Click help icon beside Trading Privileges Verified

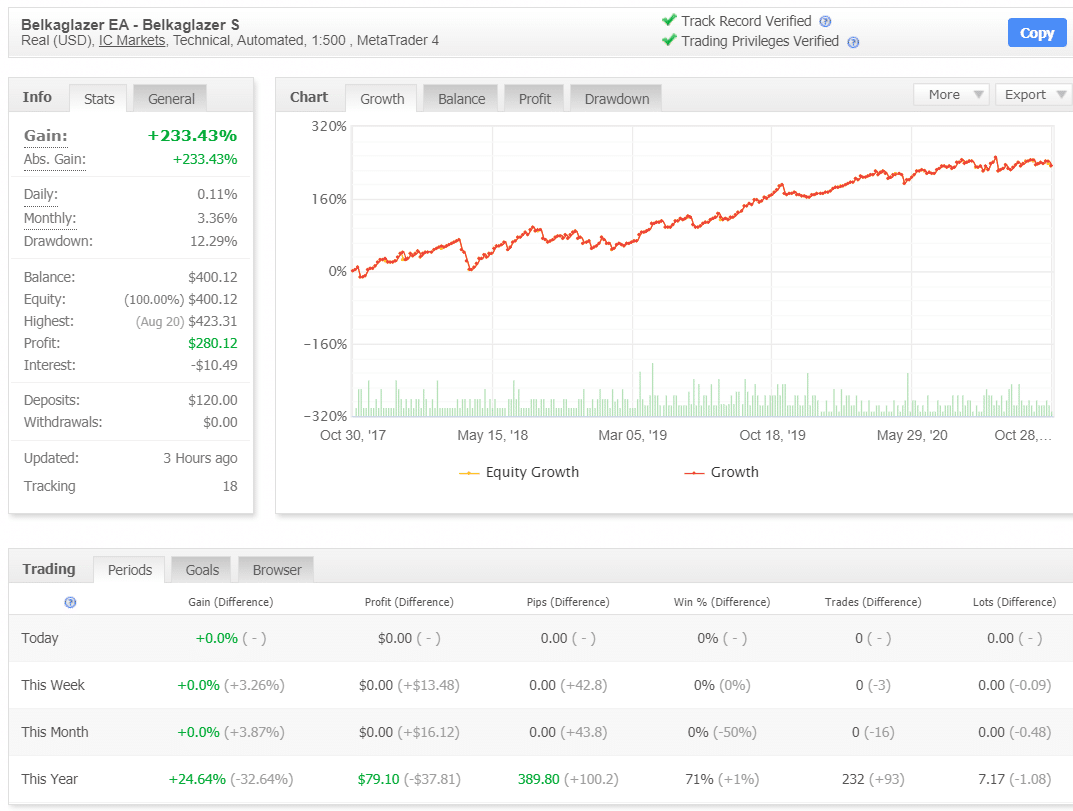click(853, 42)
